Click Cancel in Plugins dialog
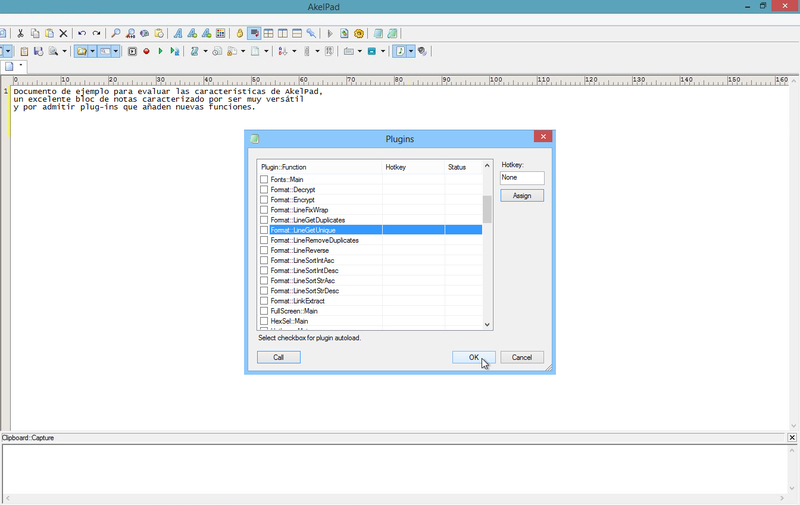Viewport: 800px width, 505px height. tap(522, 358)
